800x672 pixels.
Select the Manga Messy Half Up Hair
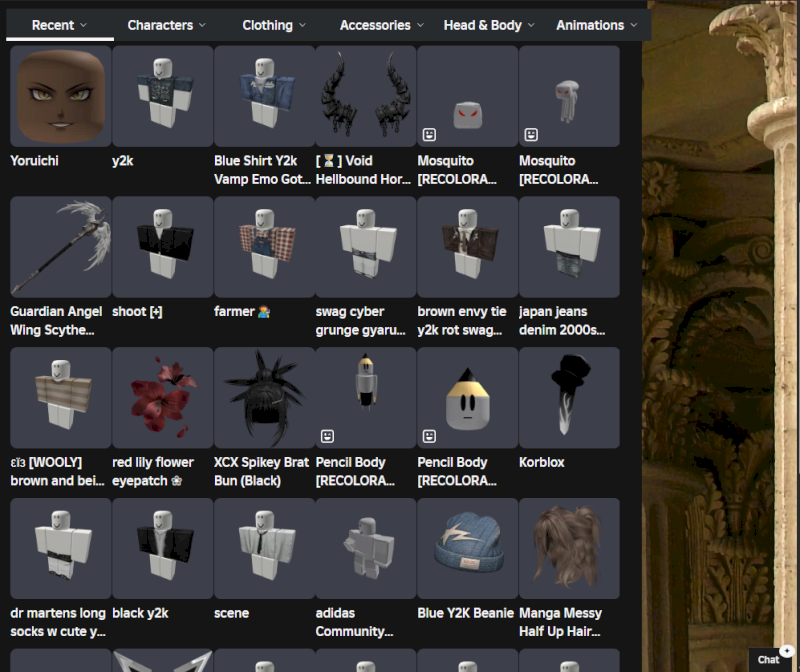pos(569,549)
